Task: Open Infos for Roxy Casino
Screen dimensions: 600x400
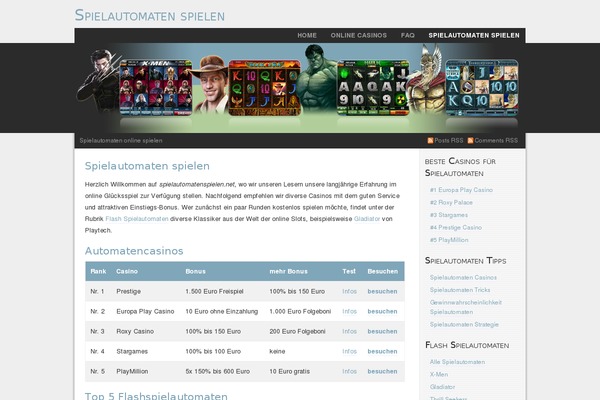Action: coord(349,331)
